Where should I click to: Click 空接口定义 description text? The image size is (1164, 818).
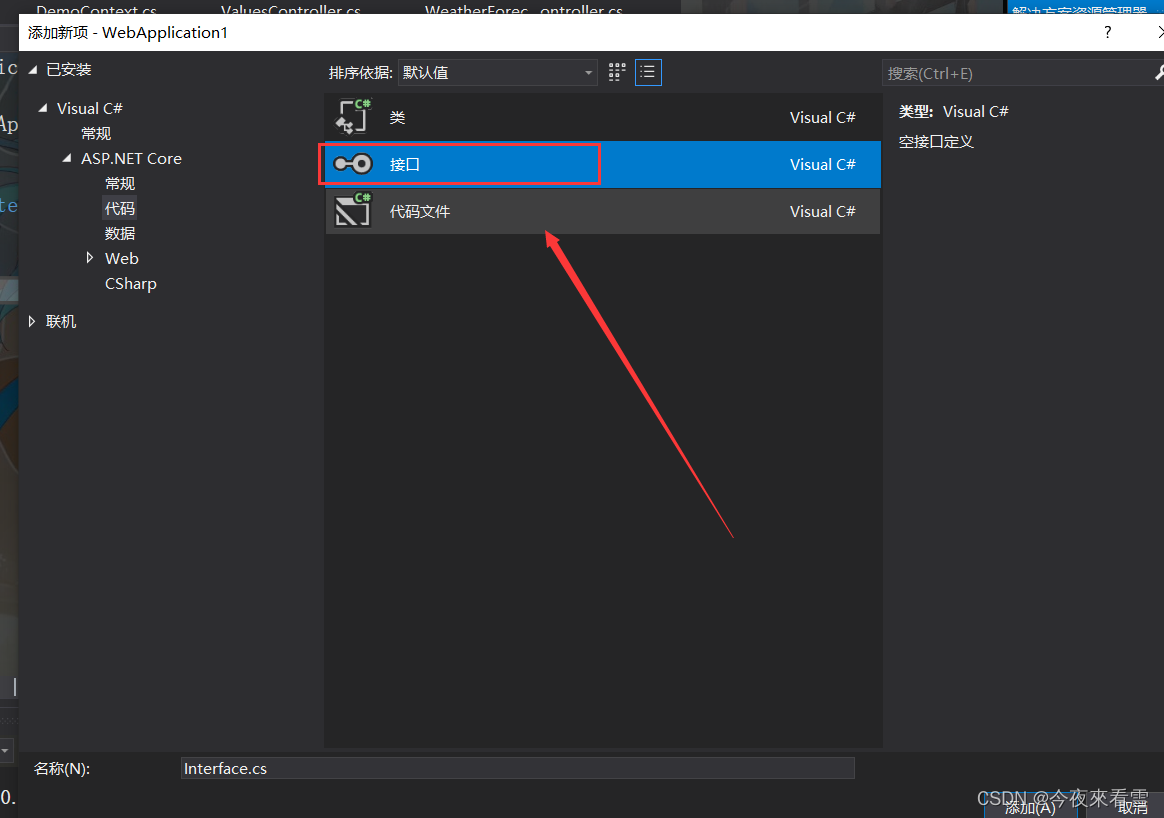pos(936,142)
